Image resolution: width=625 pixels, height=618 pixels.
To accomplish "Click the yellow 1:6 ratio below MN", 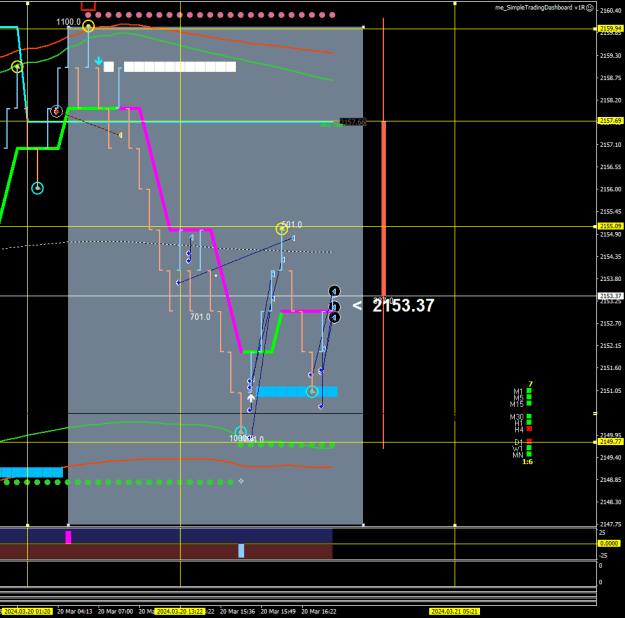I will tap(528, 462).
